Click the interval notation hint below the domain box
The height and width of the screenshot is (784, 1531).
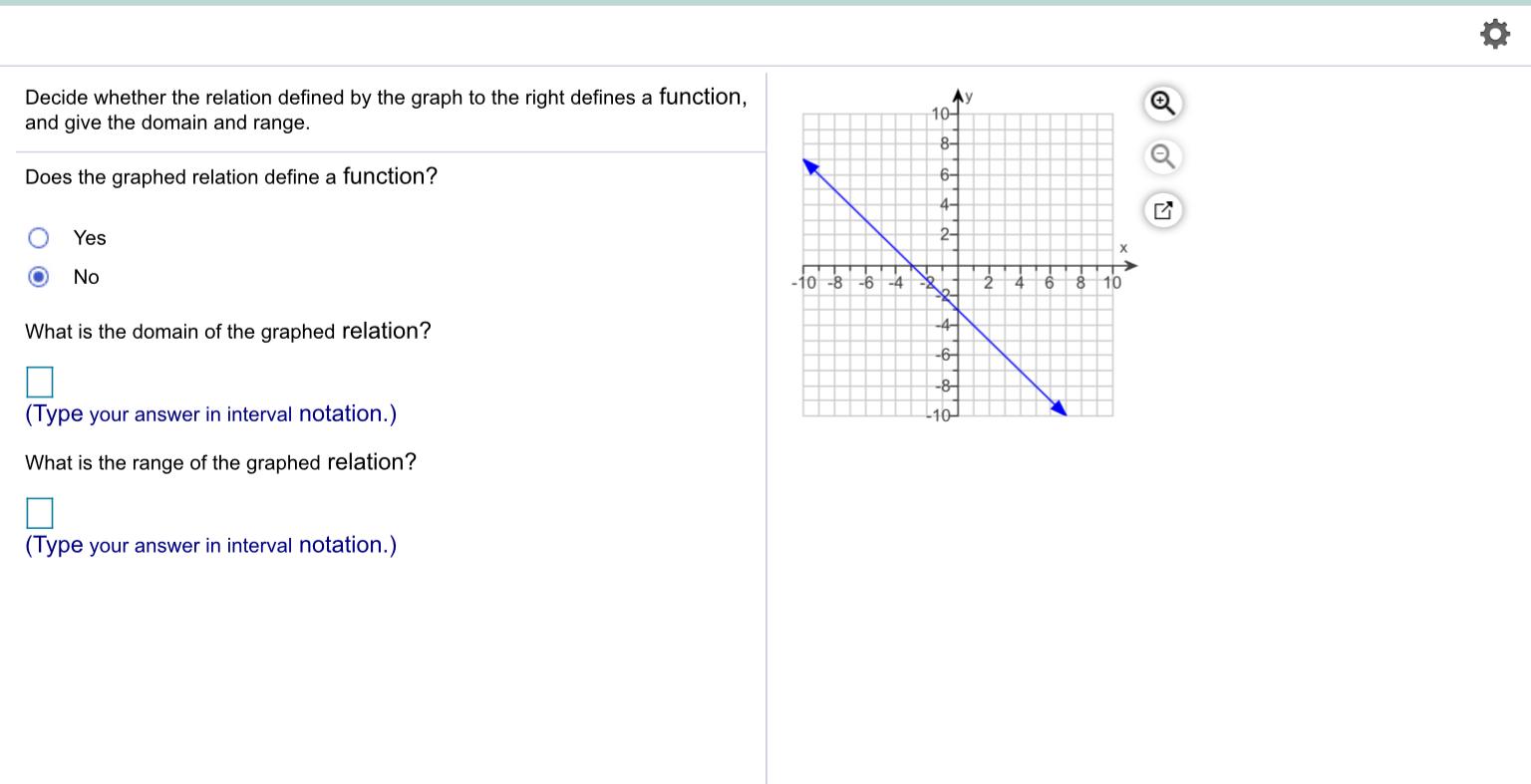[210, 414]
